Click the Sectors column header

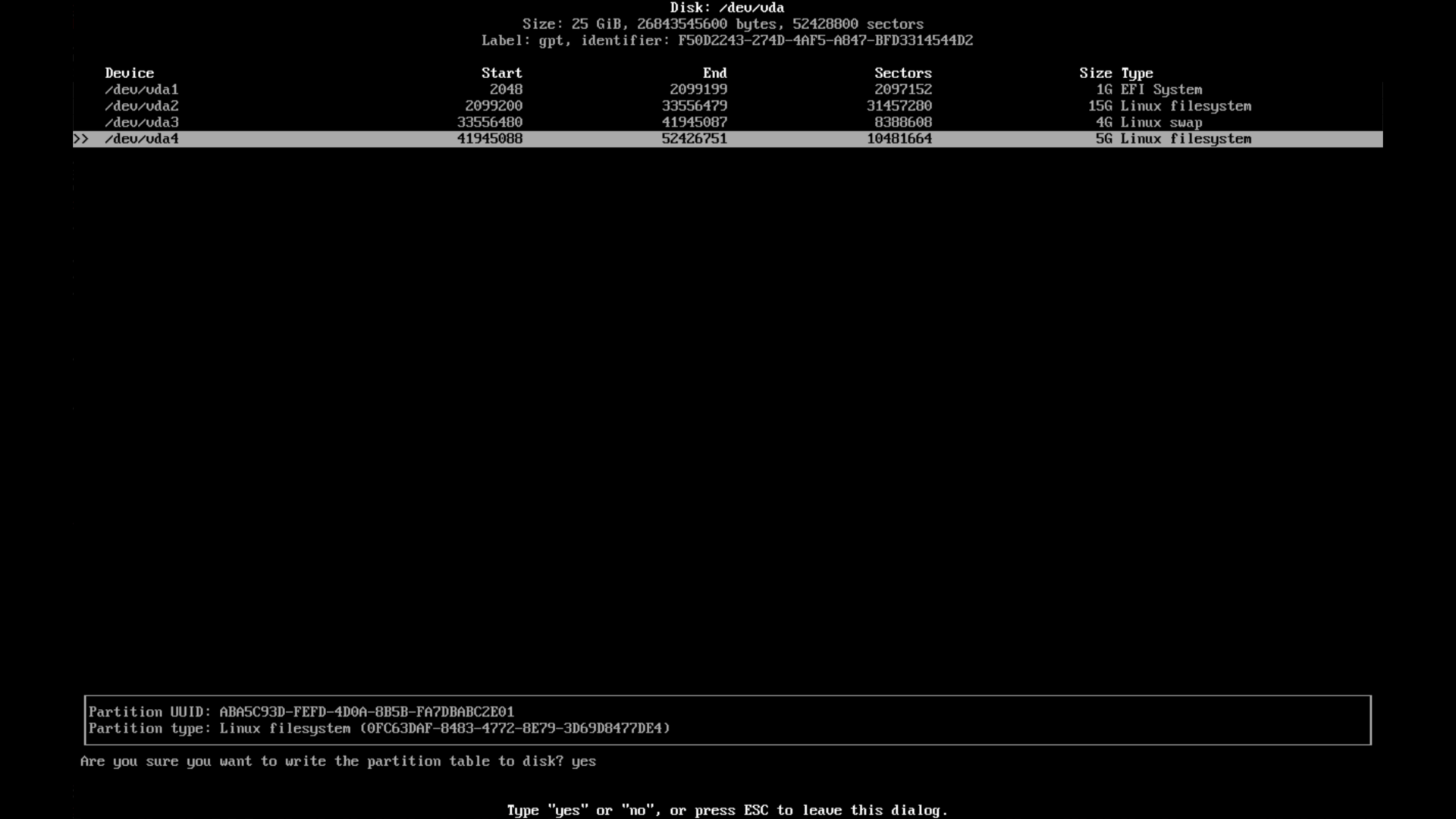(x=903, y=73)
